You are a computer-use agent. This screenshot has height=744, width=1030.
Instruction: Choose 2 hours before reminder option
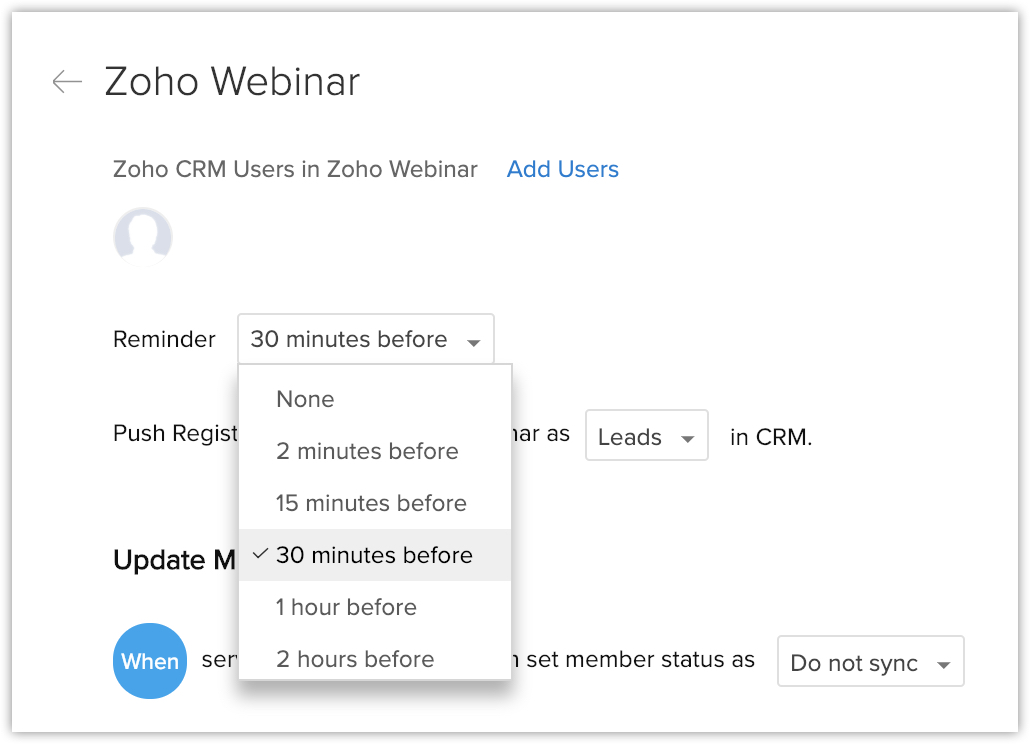(355, 659)
